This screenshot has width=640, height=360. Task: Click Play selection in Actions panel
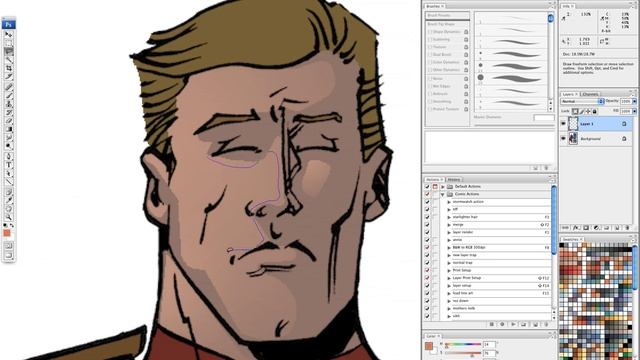tap(513, 324)
